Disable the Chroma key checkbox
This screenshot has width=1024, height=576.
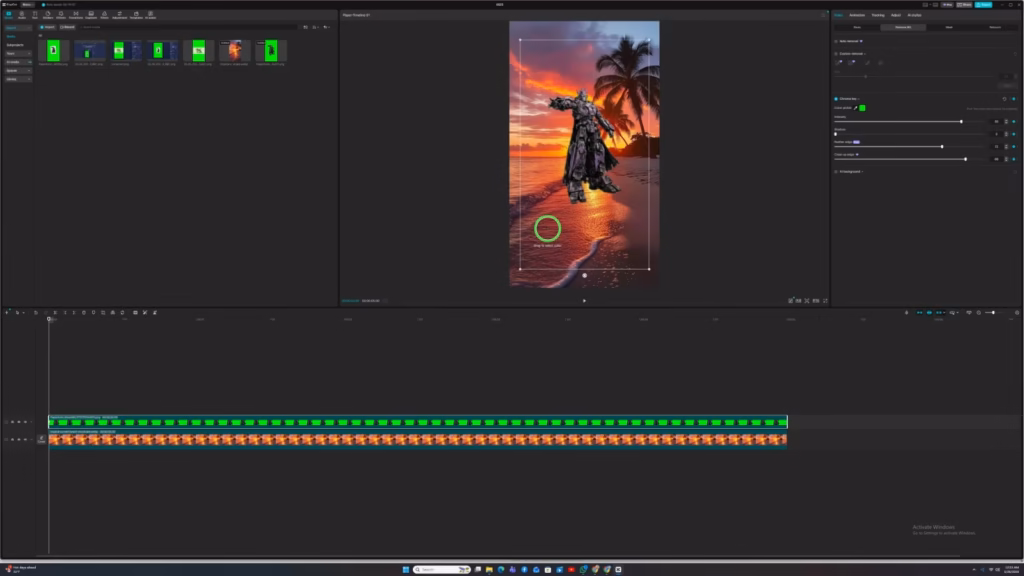836,99
